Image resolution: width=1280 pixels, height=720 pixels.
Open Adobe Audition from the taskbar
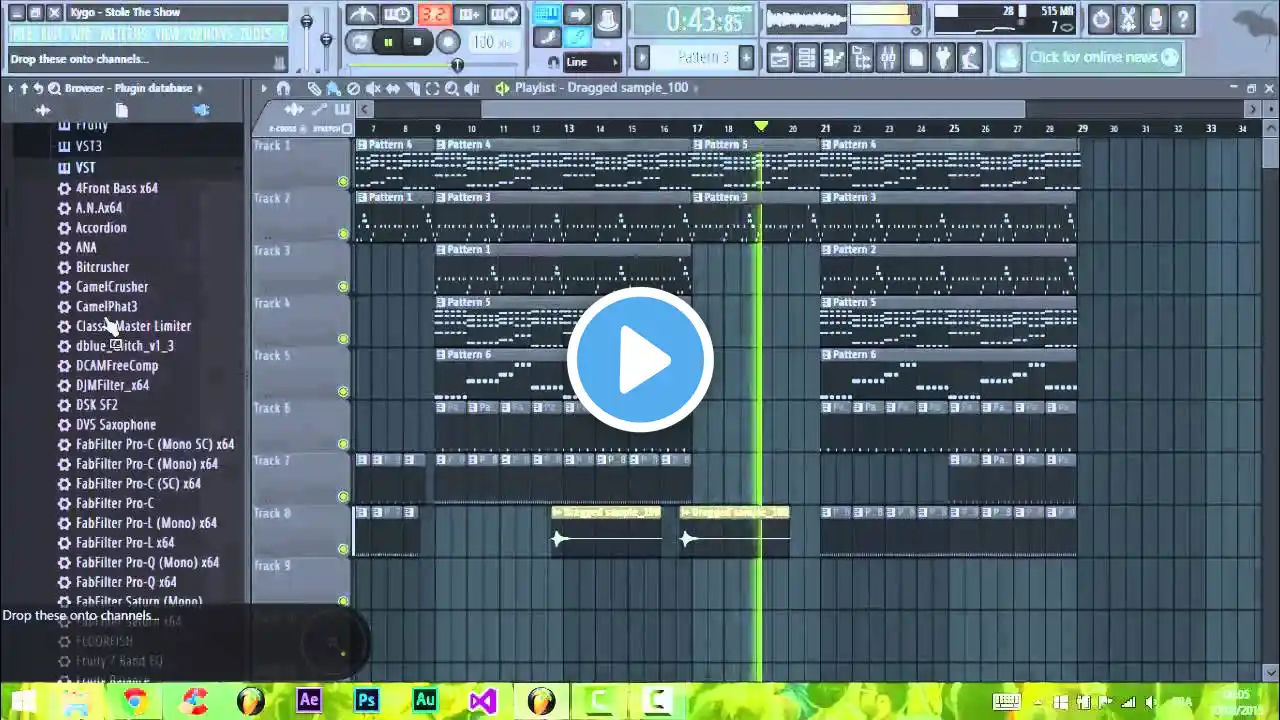pos(425,700)
